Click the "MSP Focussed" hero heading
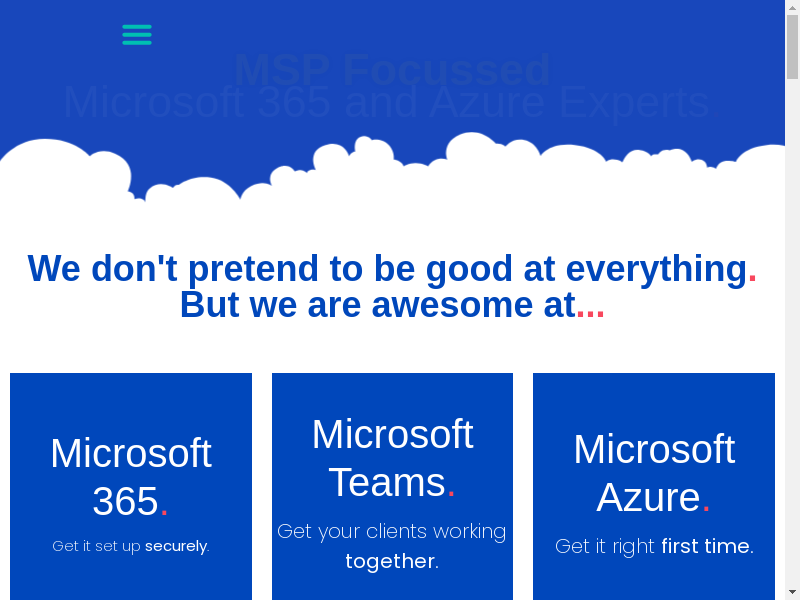The image size is (800, 600). click(x=392, y=70)
